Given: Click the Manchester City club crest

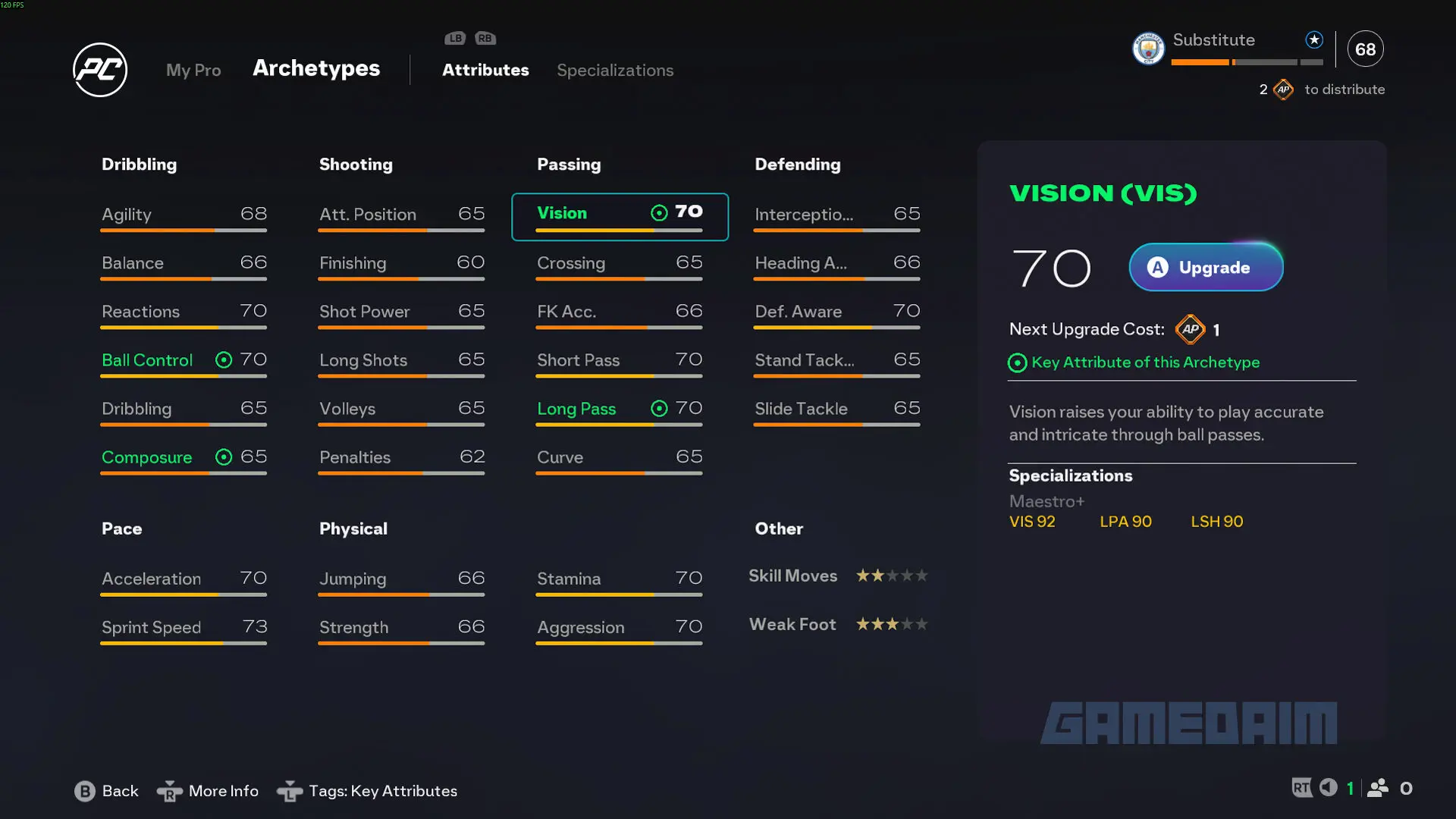Looking at the screenshot, I should [1148, 49].
